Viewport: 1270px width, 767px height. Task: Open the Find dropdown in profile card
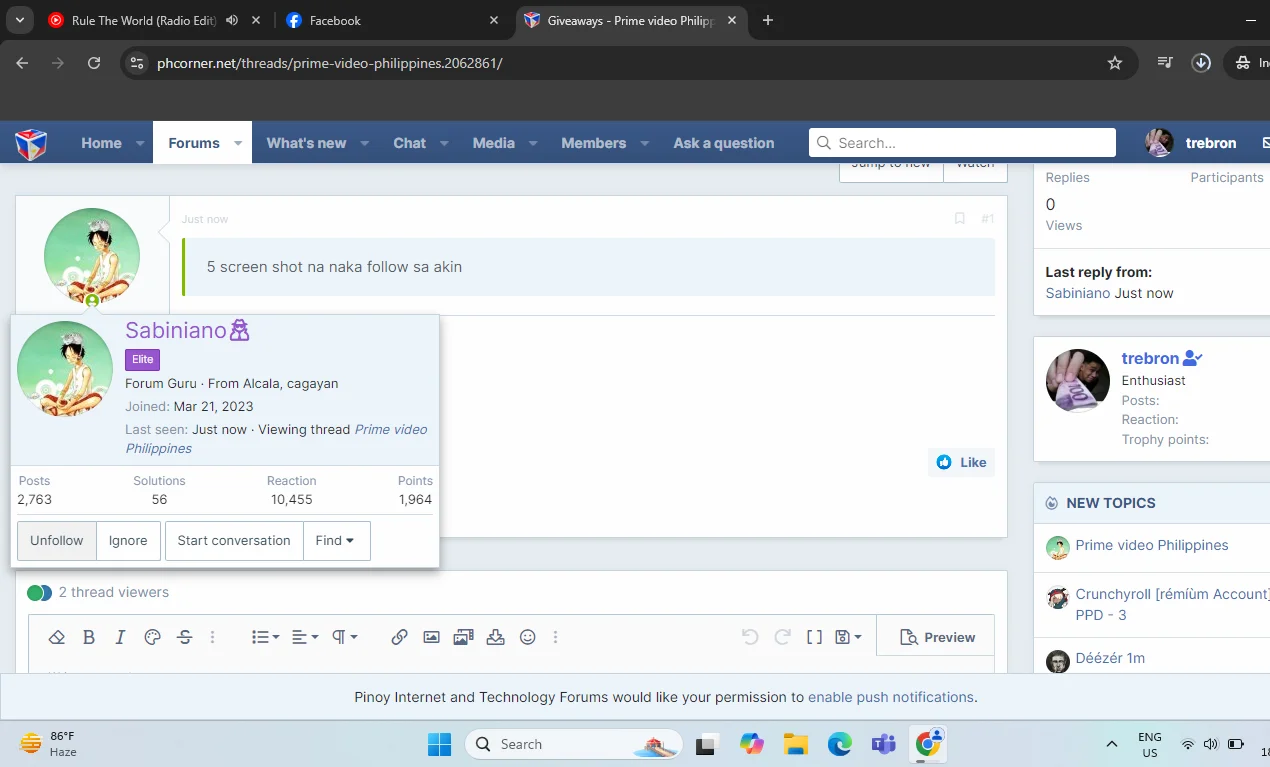336,540
